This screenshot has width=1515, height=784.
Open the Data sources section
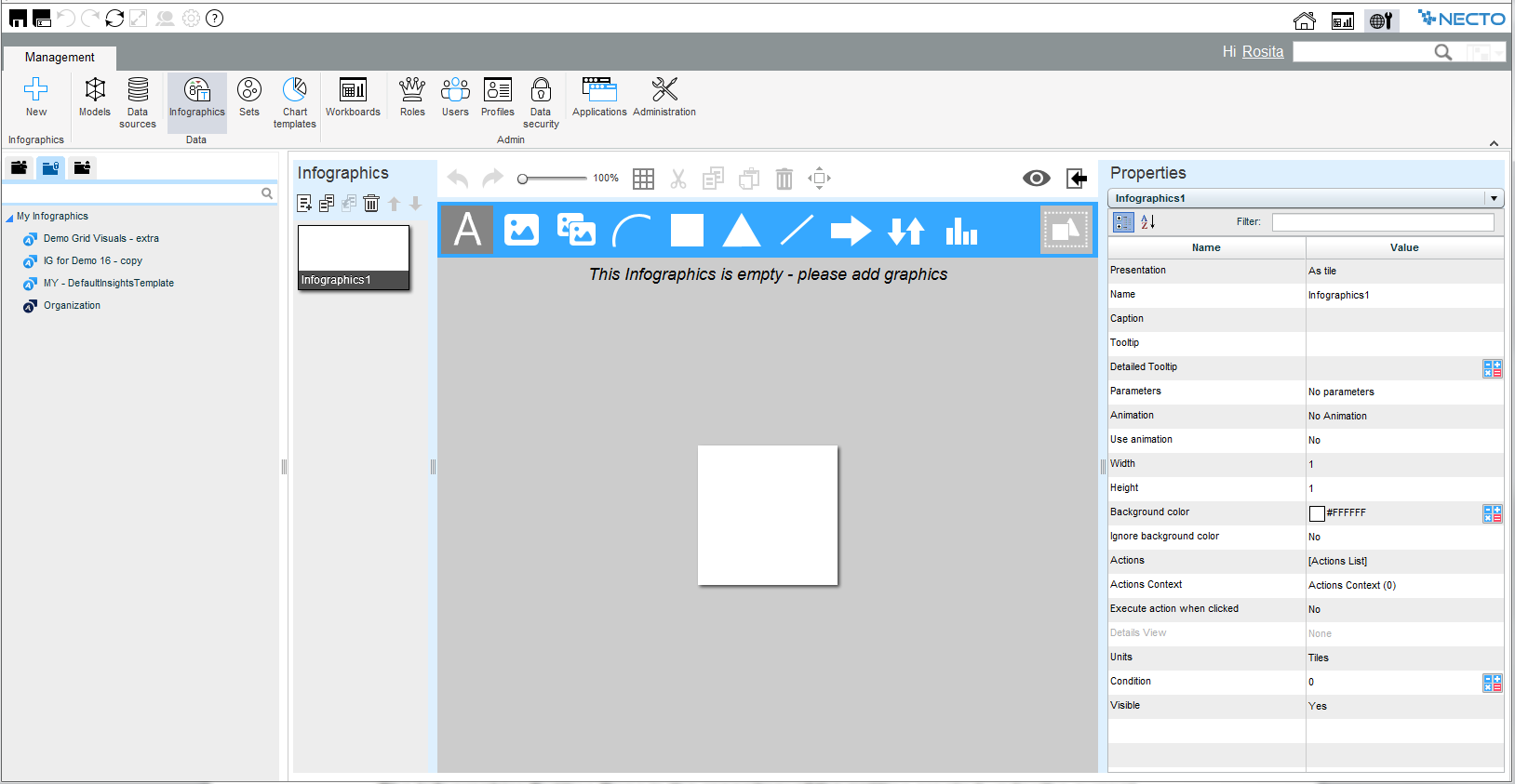click(138, 101)
